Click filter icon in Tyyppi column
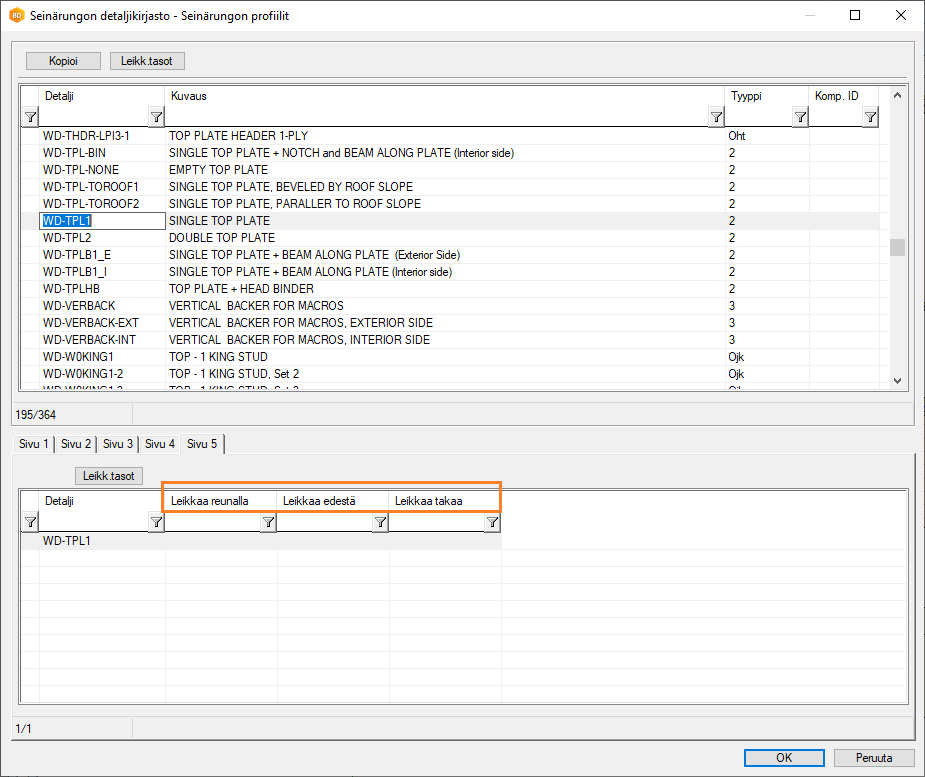This screenshot has height=777, width=925. tap(800, 118)
